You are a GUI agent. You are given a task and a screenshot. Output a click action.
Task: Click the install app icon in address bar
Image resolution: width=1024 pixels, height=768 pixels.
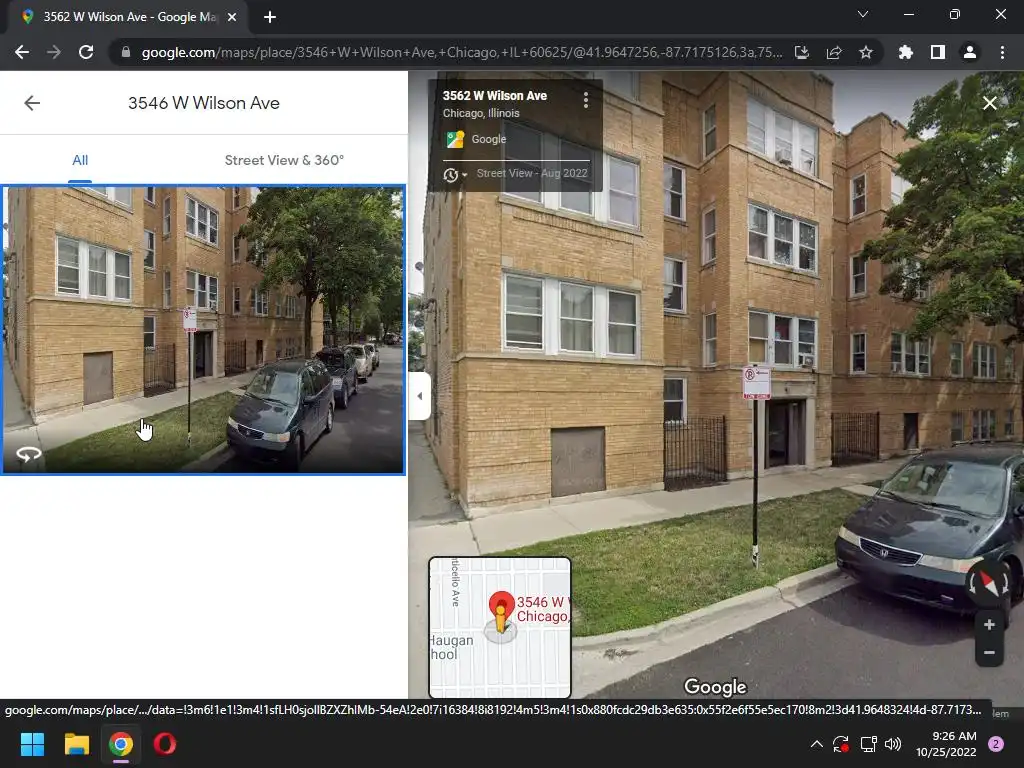point(801,52)
